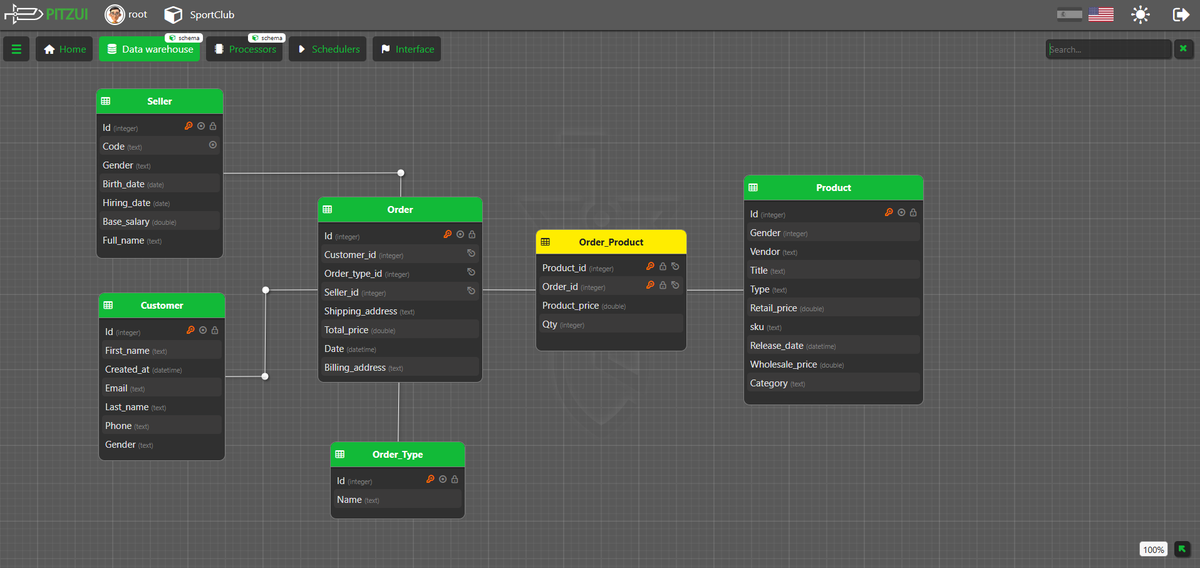Click the Customer table grid icon
Viewport: 1200px width, 568px height.
[108, 305]
